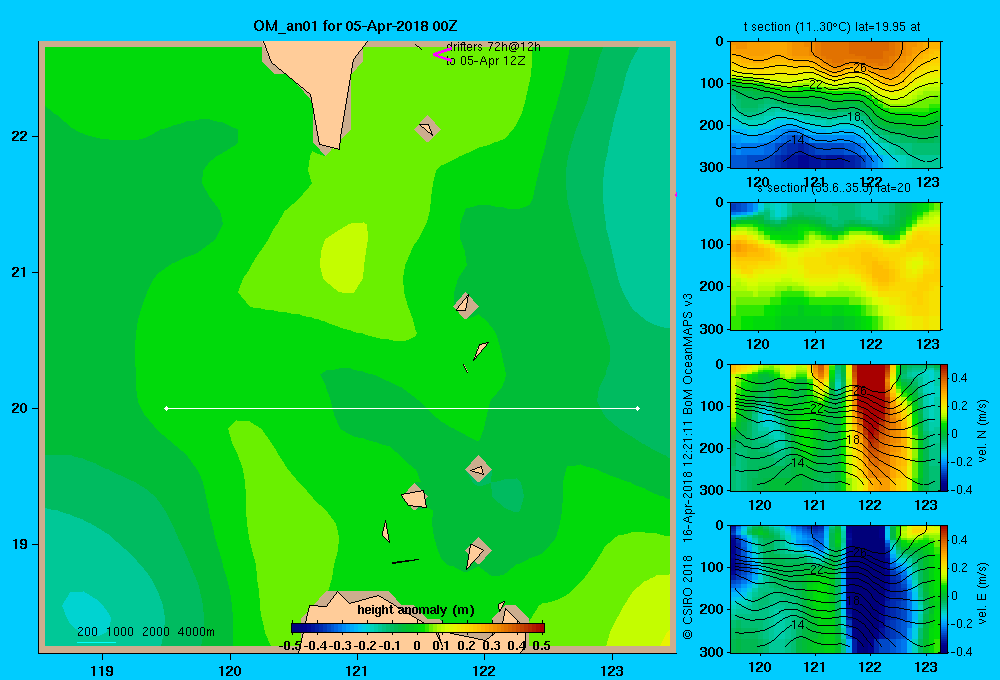1000x680 pixels.
Task: Click the -0.2 tick on the vel. E scale
Action: 960,624
